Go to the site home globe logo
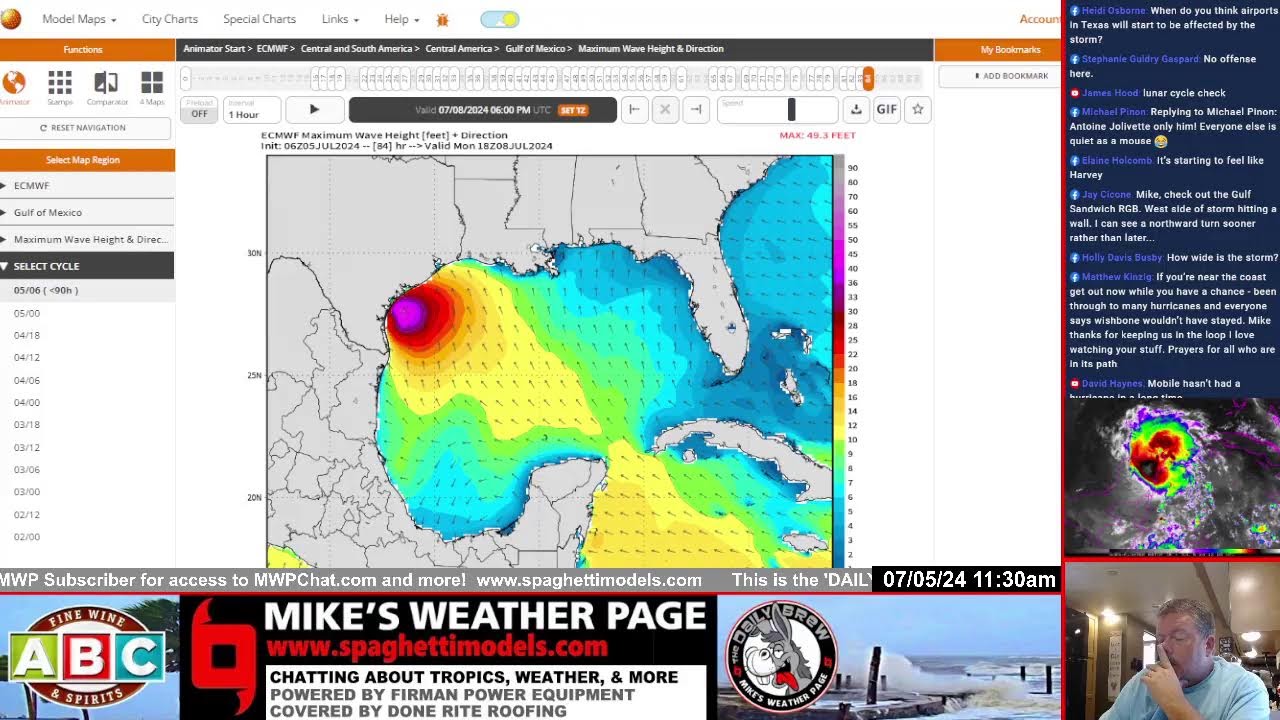Viewport: 1280px width, 720px height. 10,19
